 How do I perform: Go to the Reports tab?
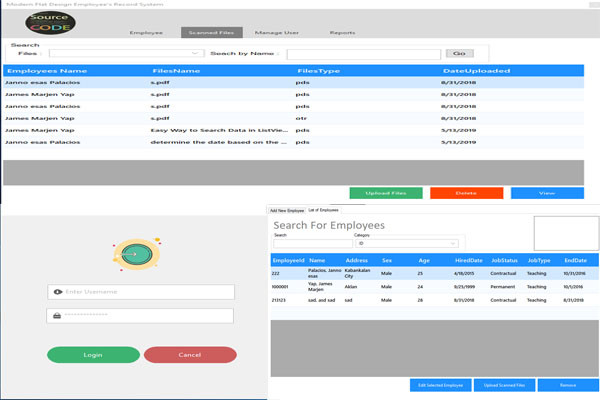[x=342, y=33]
